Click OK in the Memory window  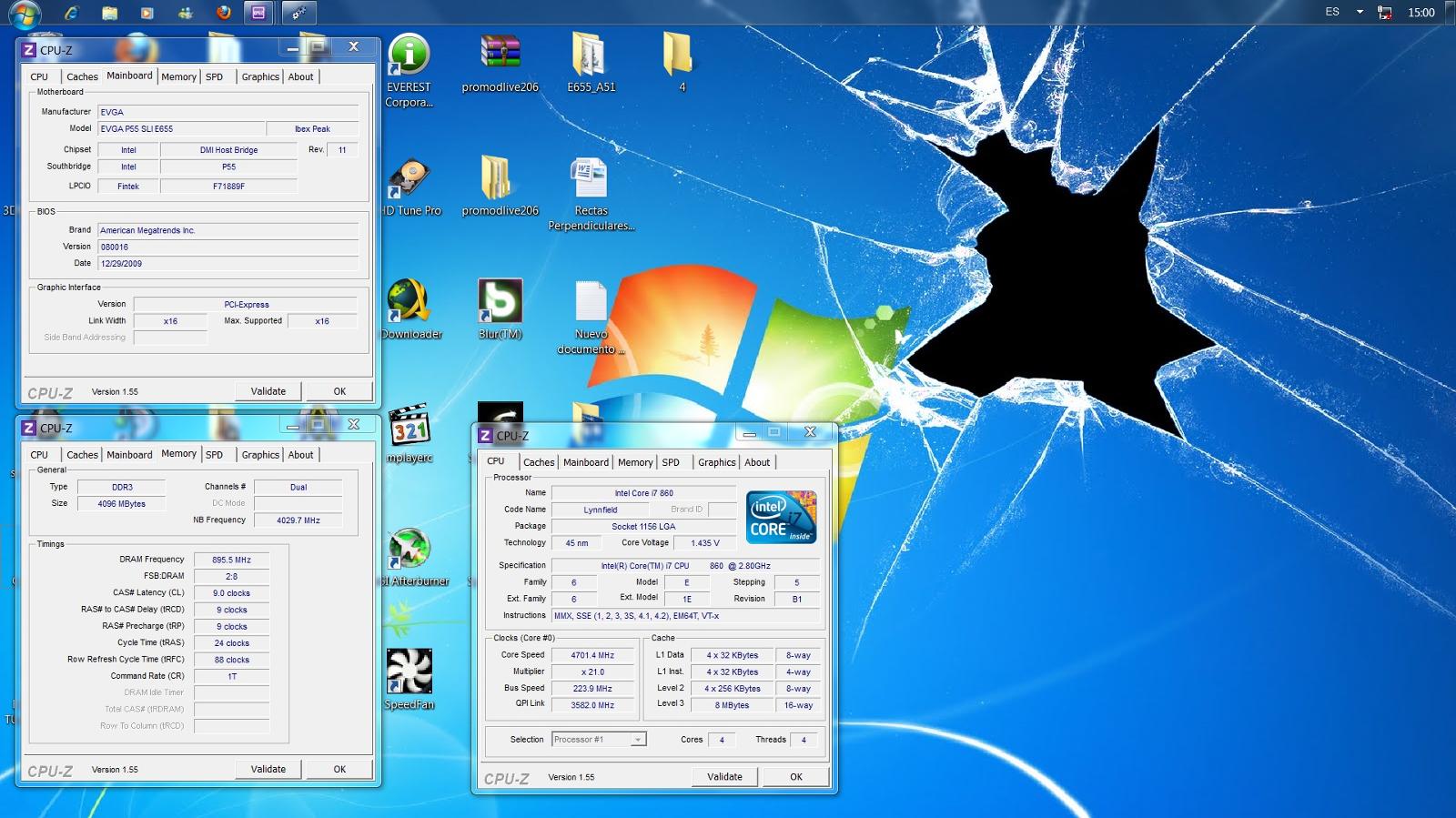[x=339, y=769]
